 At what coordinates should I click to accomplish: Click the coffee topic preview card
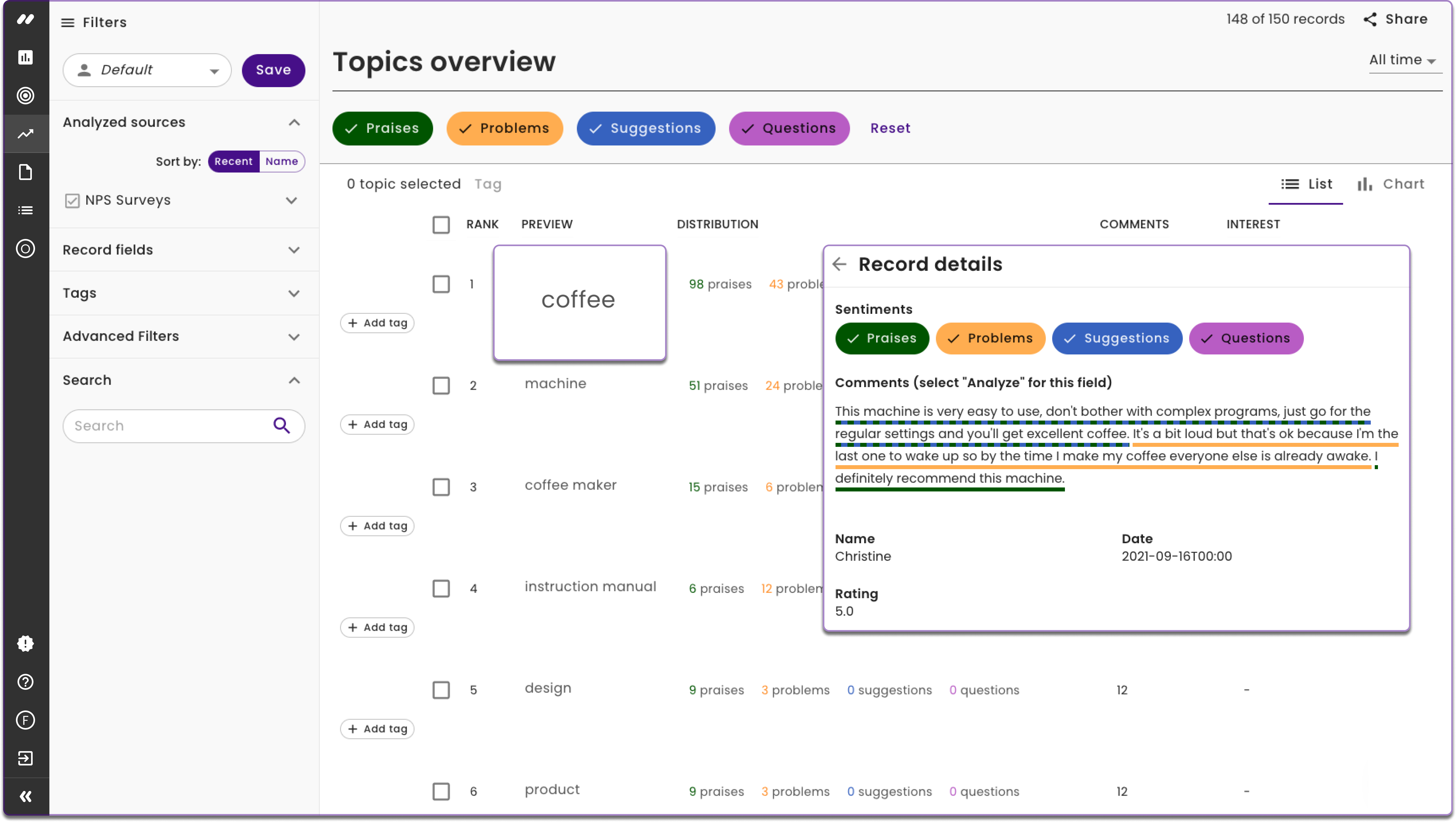(579, 302)
